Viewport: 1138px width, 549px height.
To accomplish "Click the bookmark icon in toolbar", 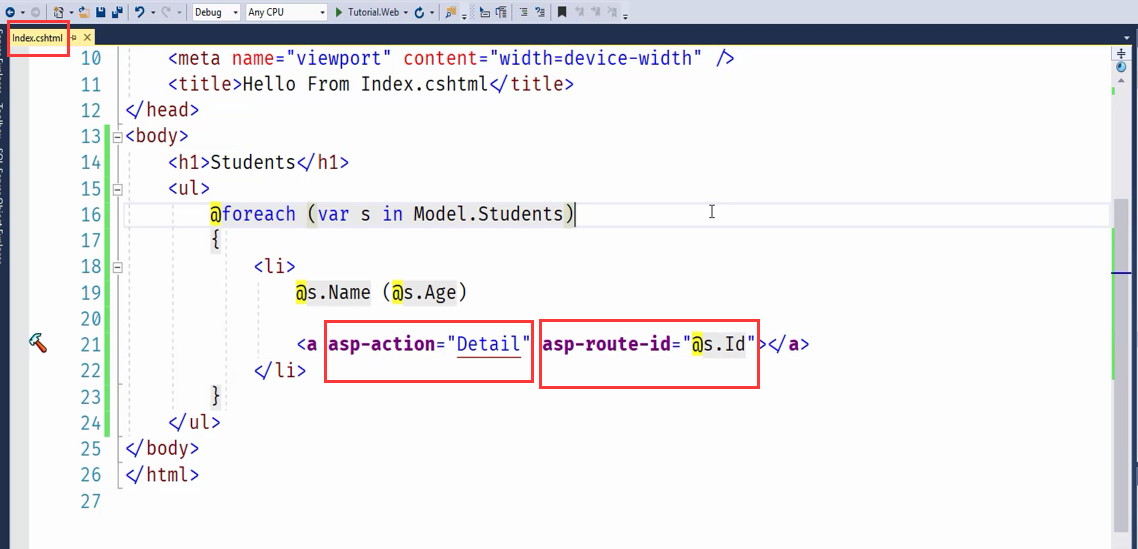I will 562,12.
